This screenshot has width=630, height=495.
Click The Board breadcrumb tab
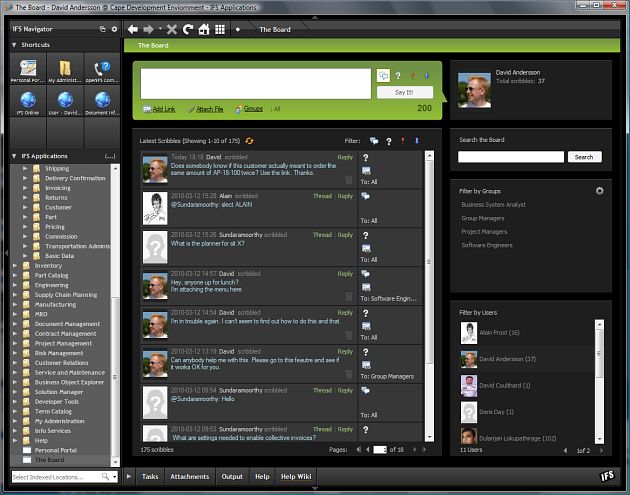[x=275, y=29]
